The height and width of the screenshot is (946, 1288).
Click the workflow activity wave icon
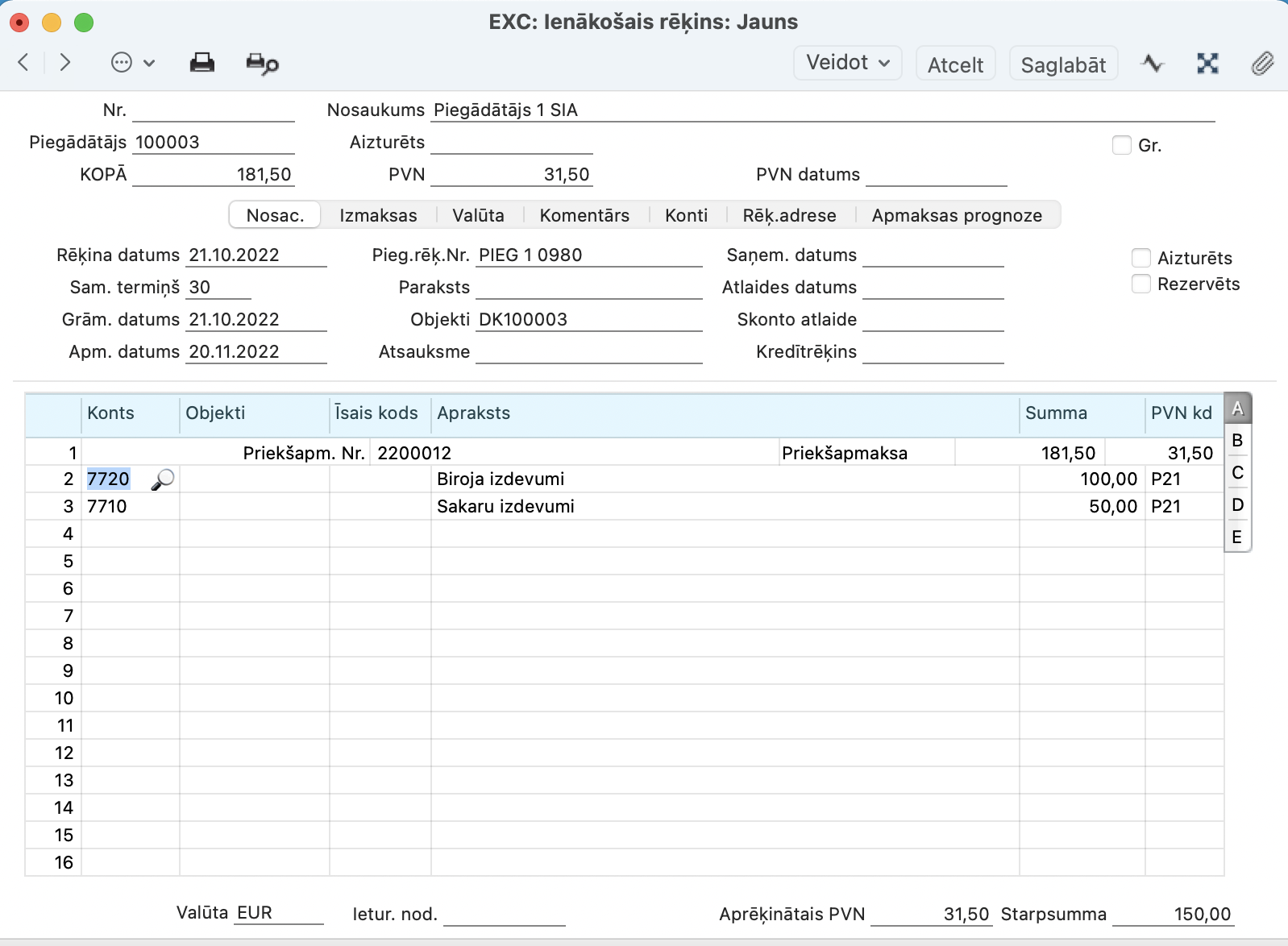point(1153,63)
